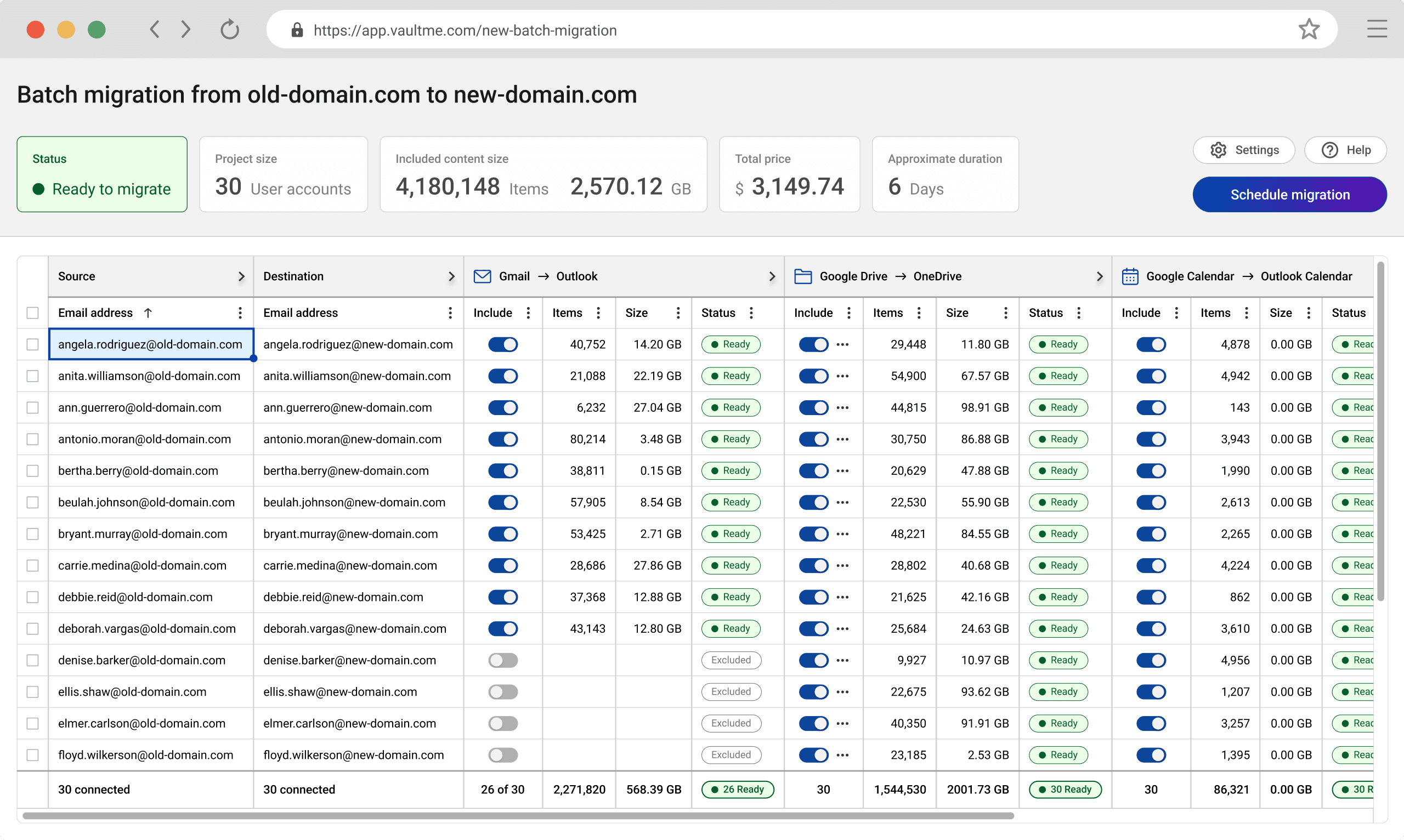This screenshot has height=840, width=1404.
Task: Click the Gmail Include column header
Action: pyautogui.click(x=492, y=313)
